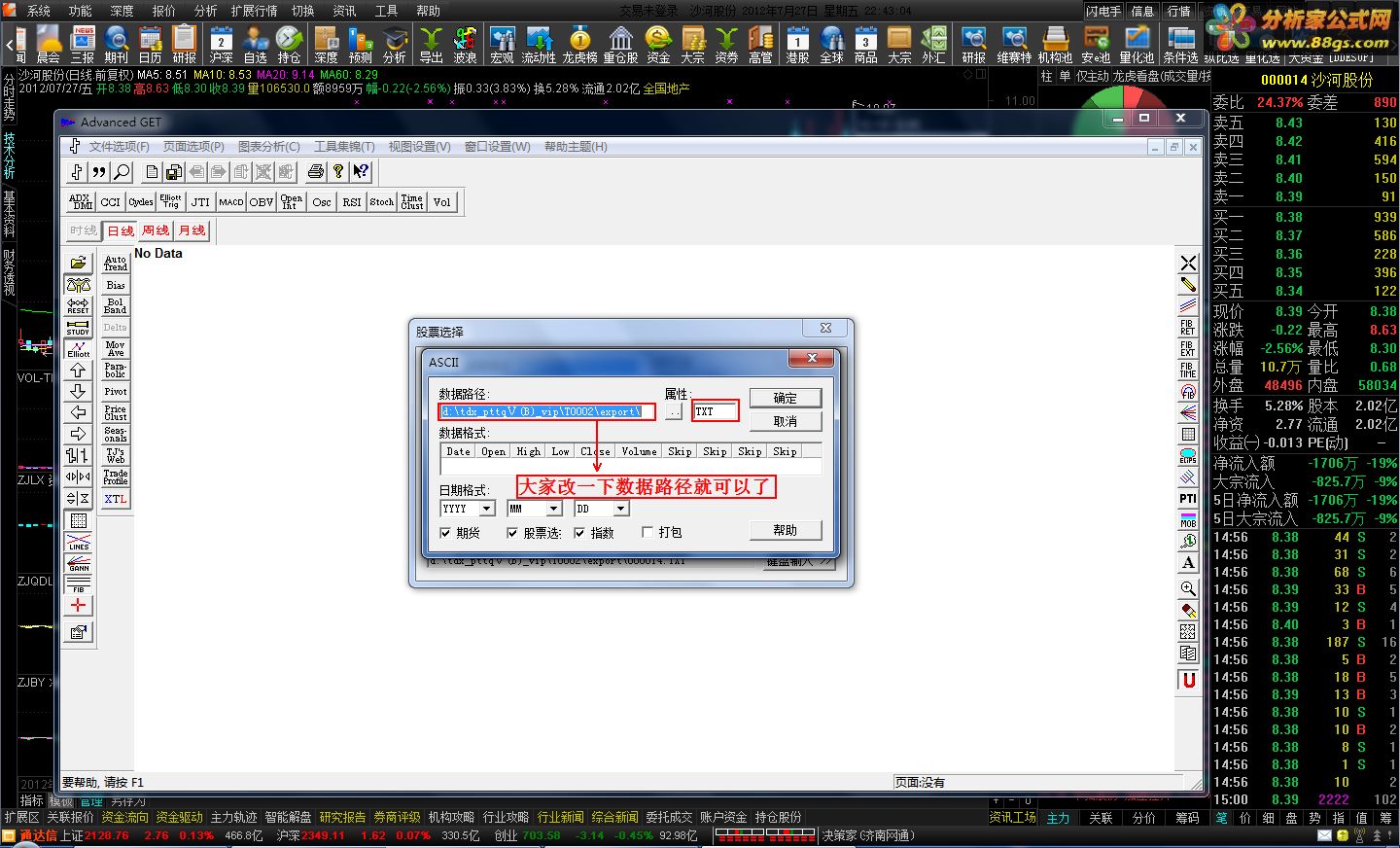This screenshot has height=848, width=1400.
Task: Select the Elliott wave tool icon
Action: tap(79, 348)
